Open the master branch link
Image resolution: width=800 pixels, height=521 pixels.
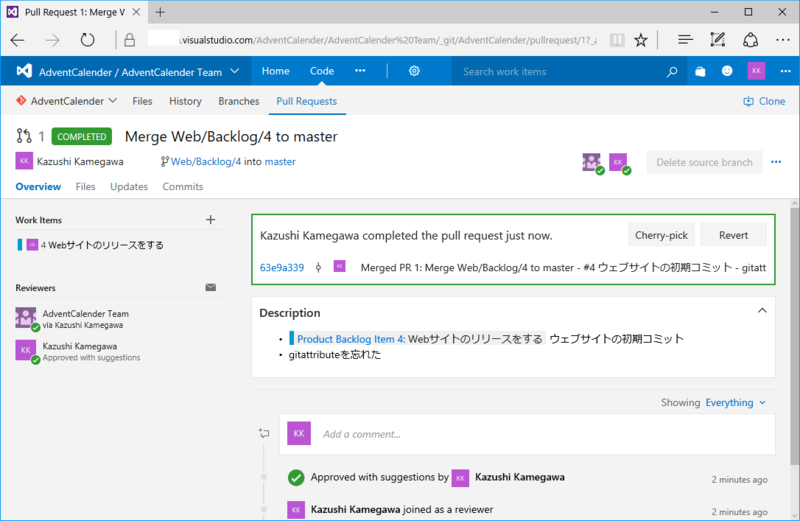coord(280,162)
